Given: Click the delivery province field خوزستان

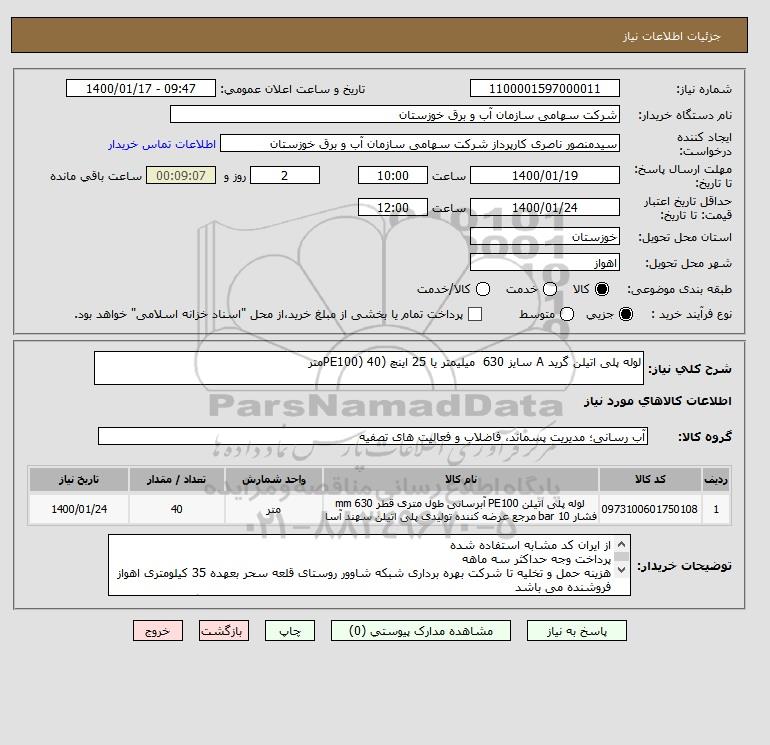Looking at the screenshot, I should [x=545, y=237].
